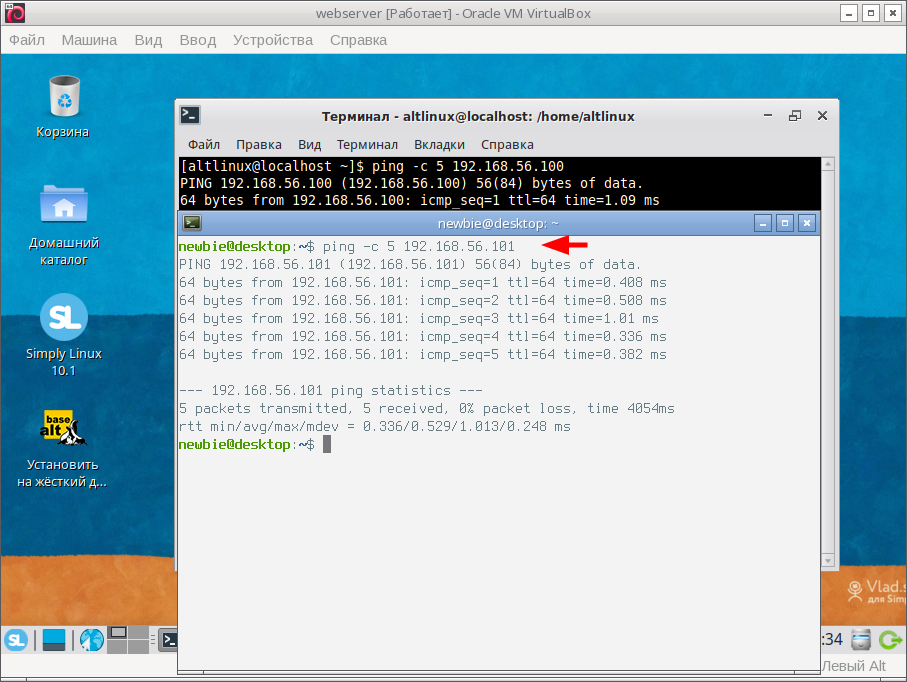Click the newbie@desktop window's terminal icon
Screen dimensions: 907x682
[x=191, y=223]
